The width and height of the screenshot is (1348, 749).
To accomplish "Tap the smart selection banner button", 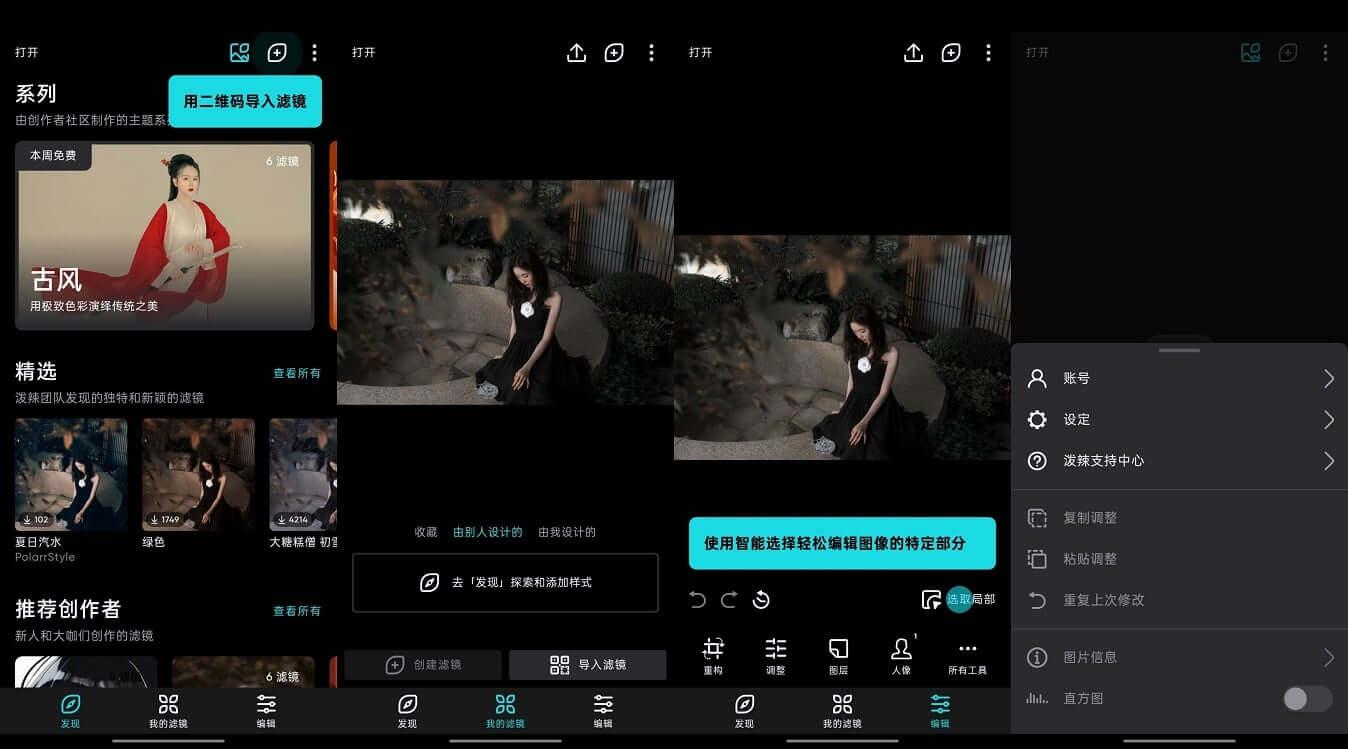I will tap(842, 543).
